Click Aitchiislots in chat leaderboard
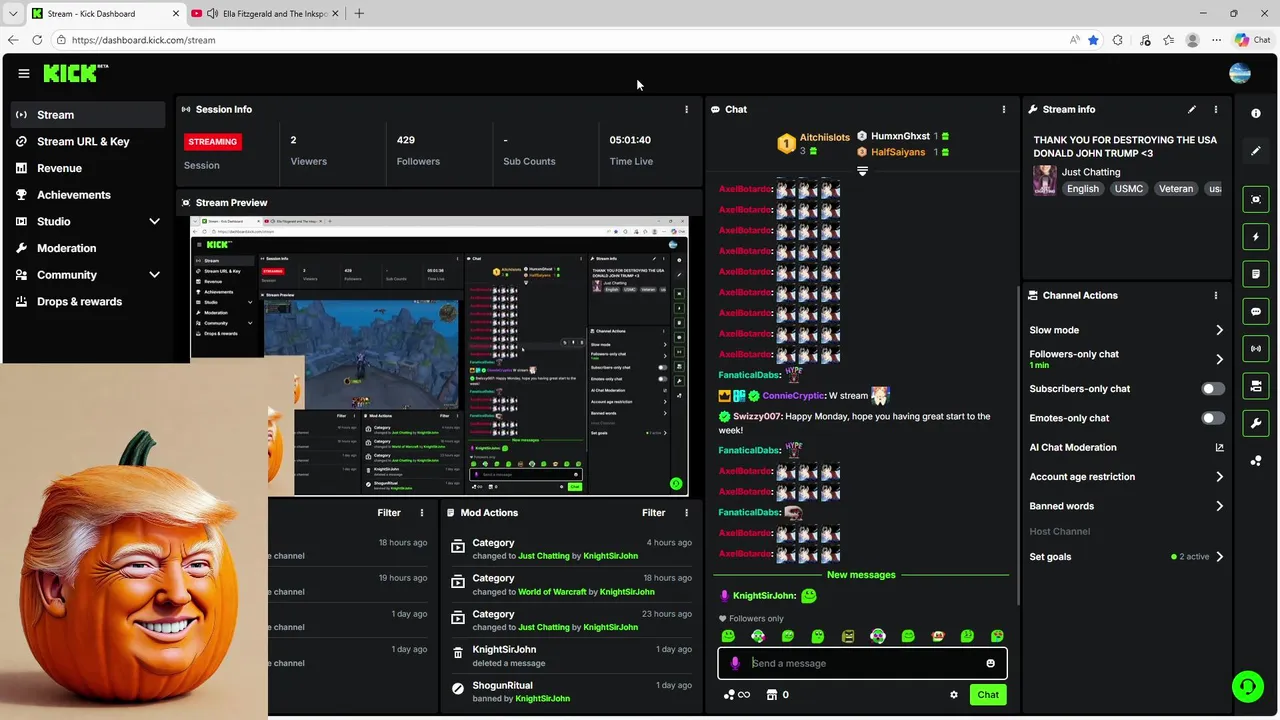This screenshot has height=720, width=1280. coord(825,137)
